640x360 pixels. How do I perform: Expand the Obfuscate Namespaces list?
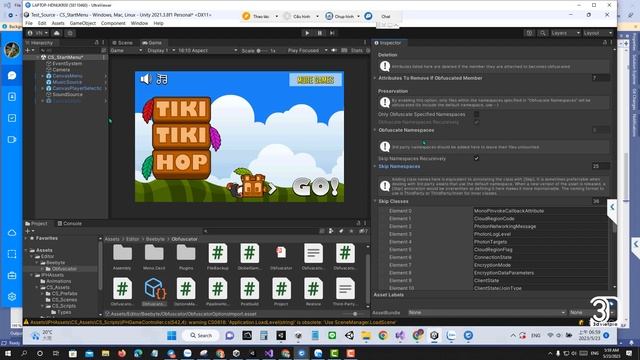point(375,130)
